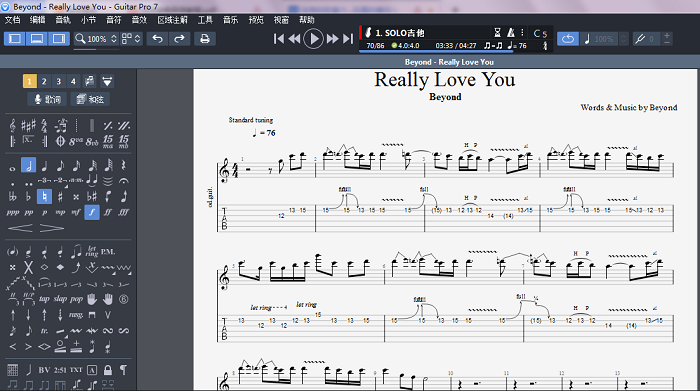Click the metronome icon in the track header
Image resolution: width=700 pixels, height=391 pixels.
(x=511, y=33)
